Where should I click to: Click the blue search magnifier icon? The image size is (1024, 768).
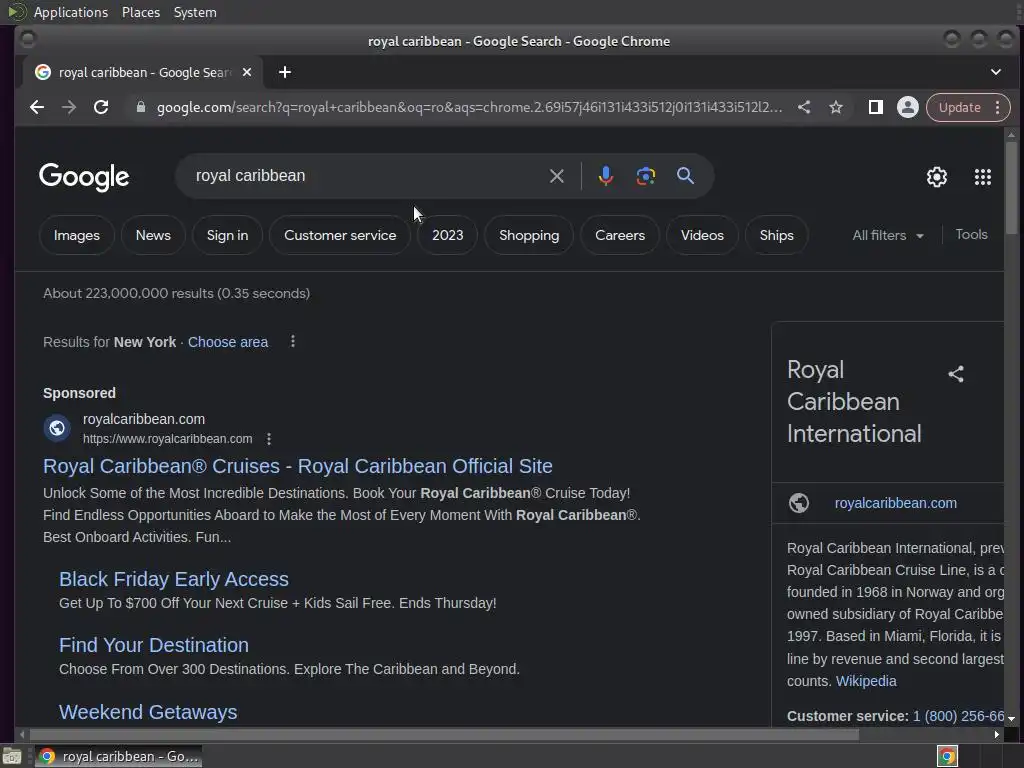click(x=685, y=176)
